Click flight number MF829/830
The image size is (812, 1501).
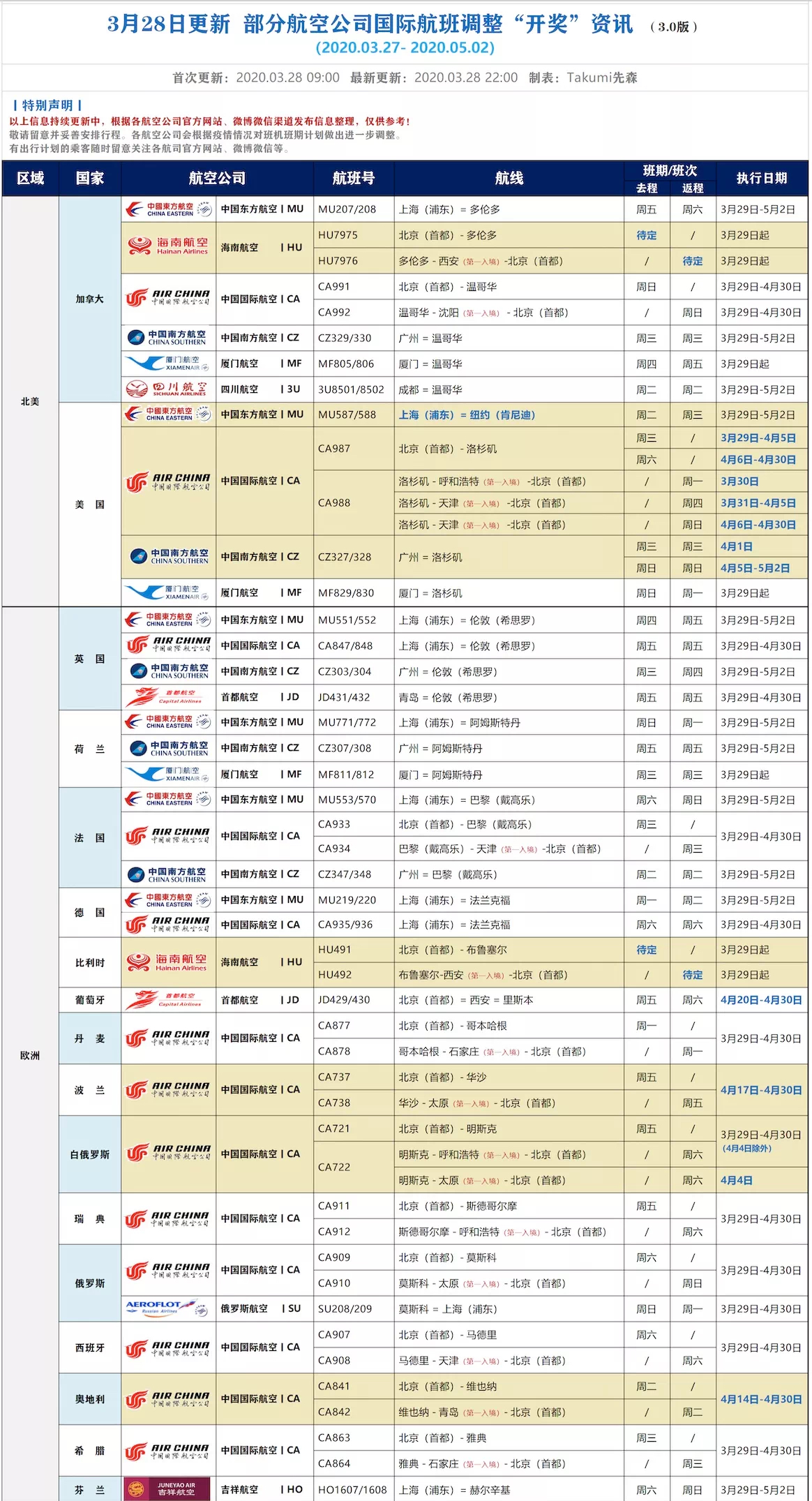[x=346, y=593]
